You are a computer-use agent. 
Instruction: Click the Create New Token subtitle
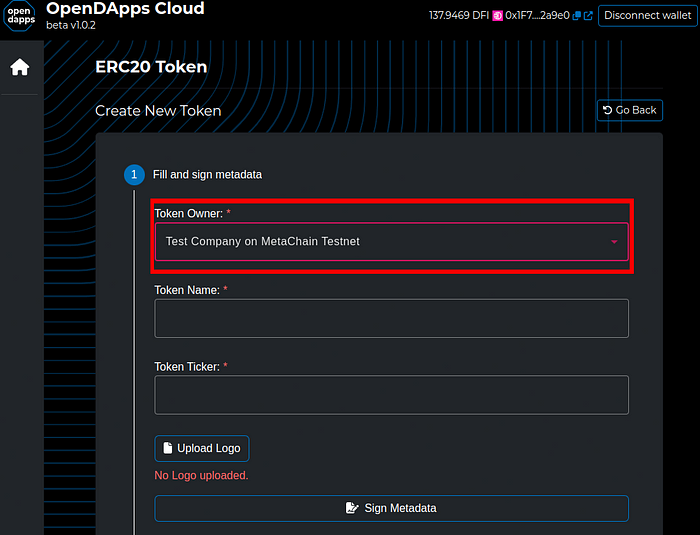click(158, 111)
